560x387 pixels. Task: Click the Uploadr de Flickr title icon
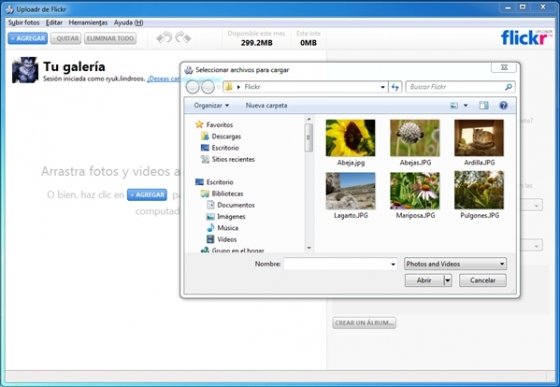(10, 9)
